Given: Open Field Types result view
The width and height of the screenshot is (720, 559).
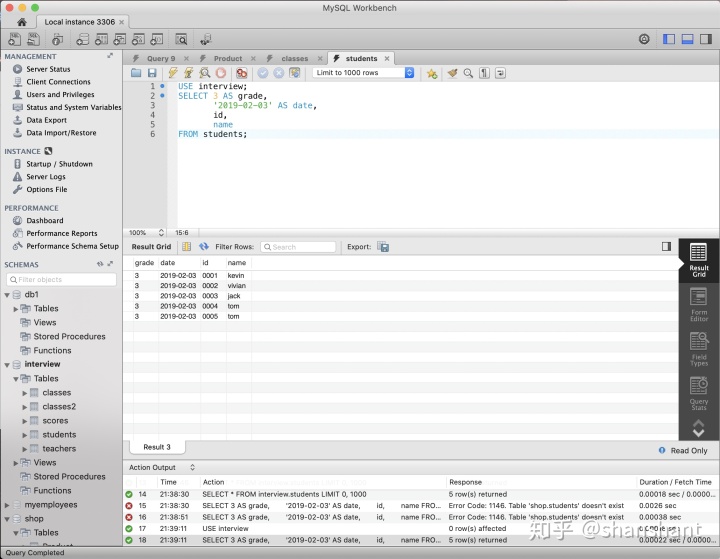Looking at the screenshot, I should coord(698,349).
